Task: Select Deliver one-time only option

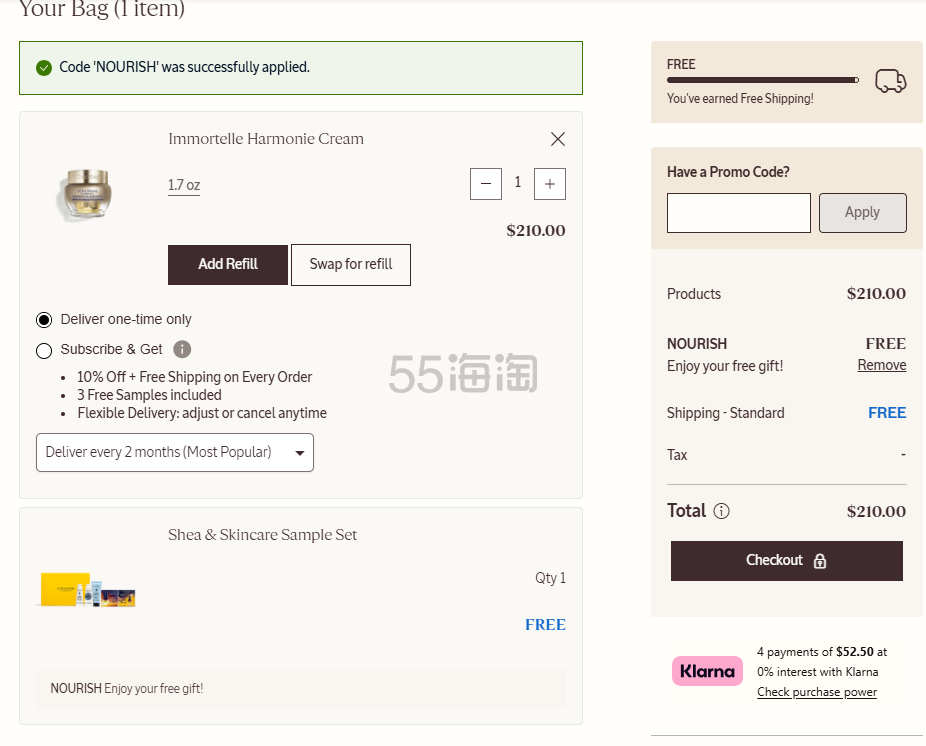Action: pos(44,320)
